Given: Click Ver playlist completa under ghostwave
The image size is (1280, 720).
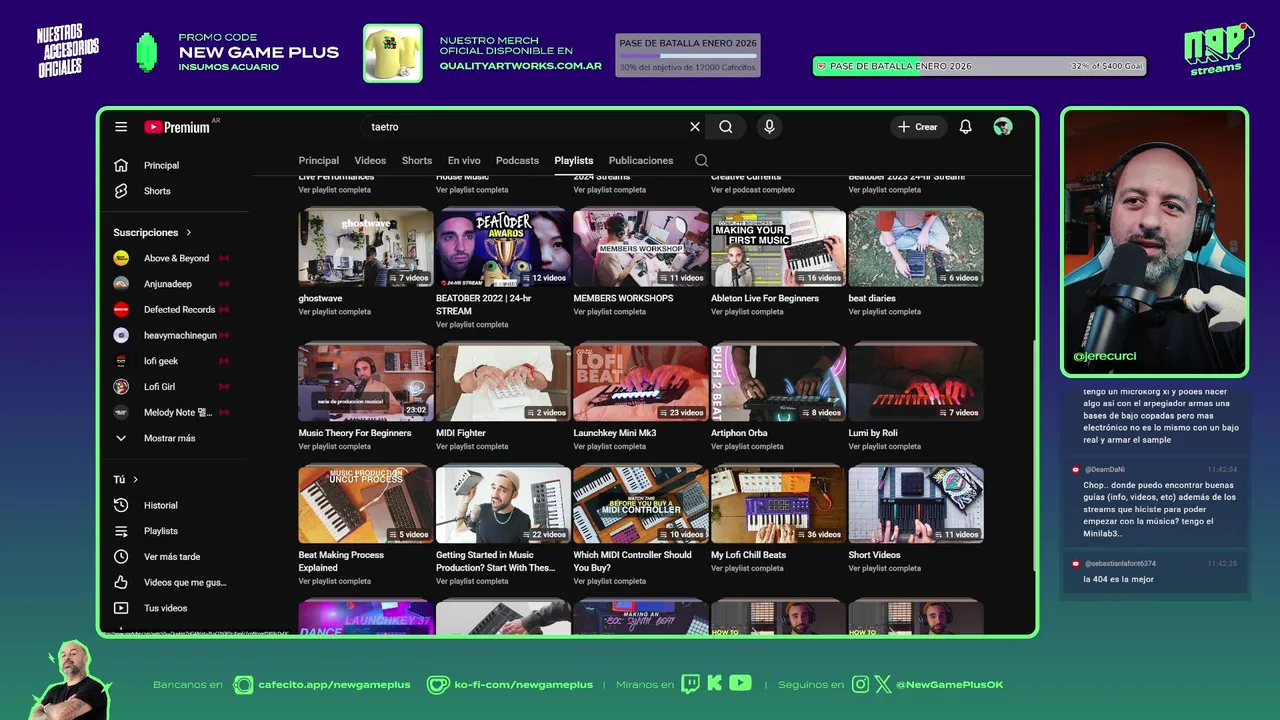Looking at the screenshot, I should click(x=334, y=312).
